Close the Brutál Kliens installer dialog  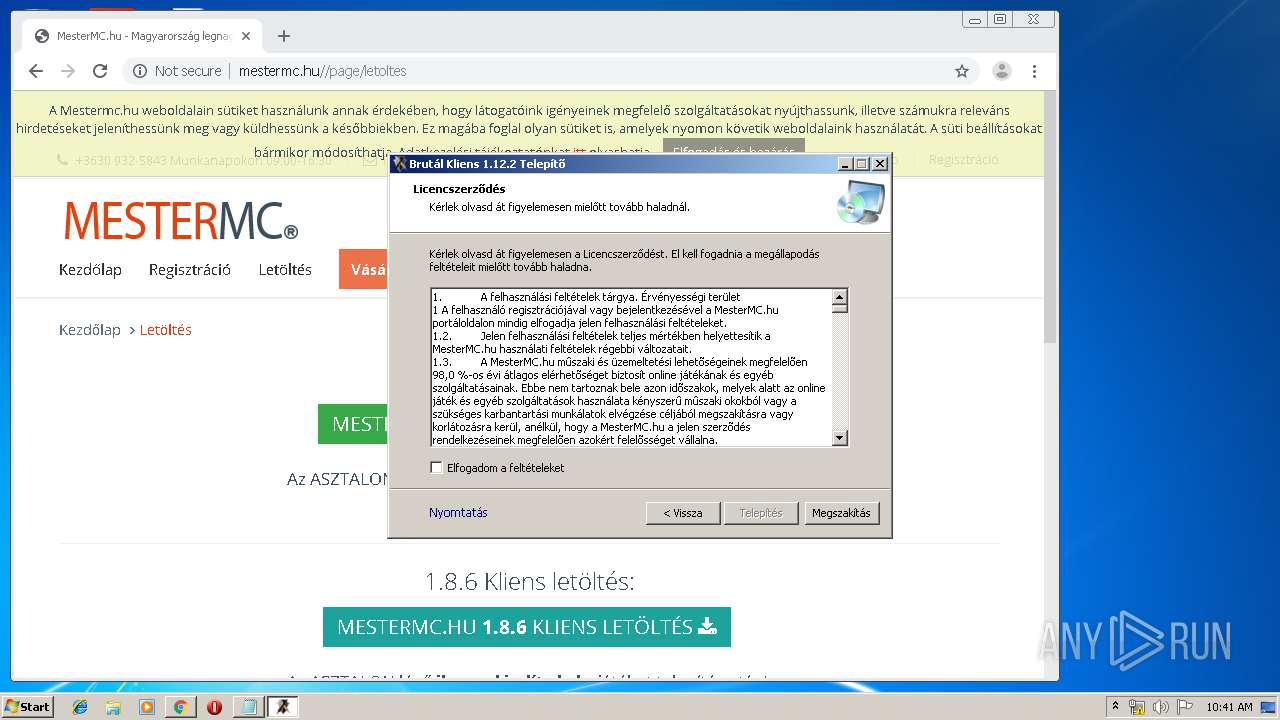click(x=879, y=164)
